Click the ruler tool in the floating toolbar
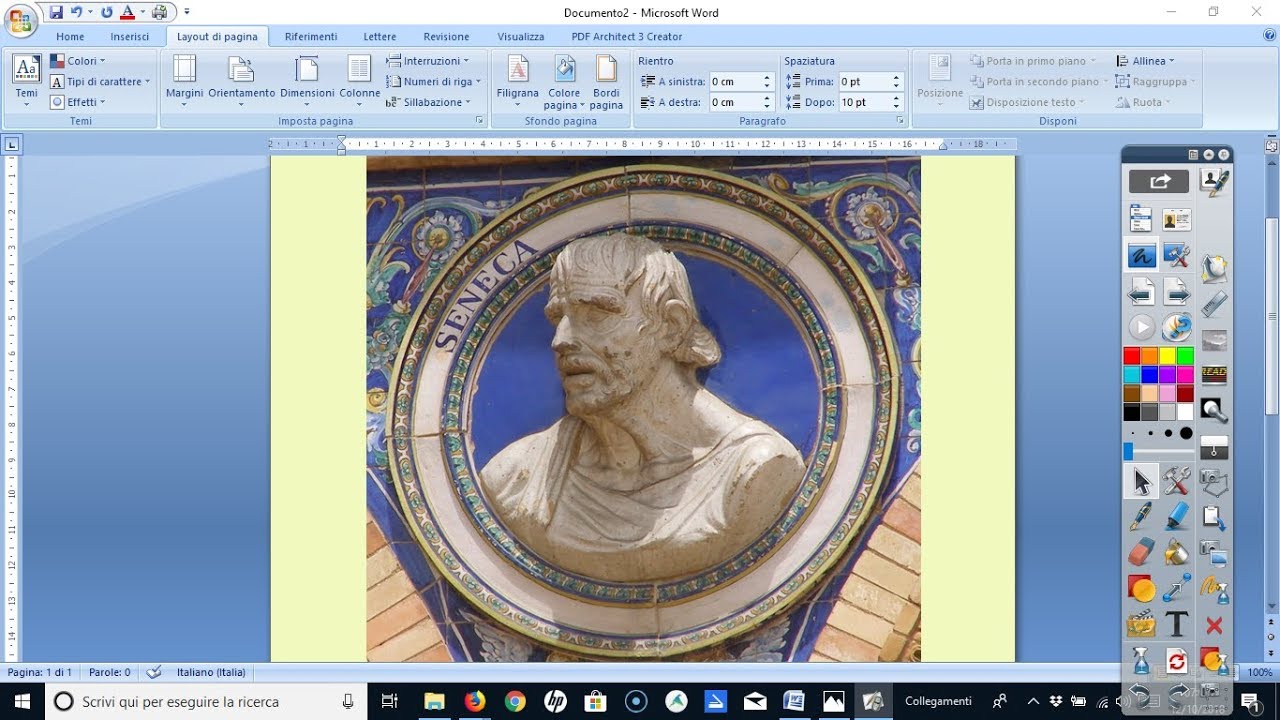The image size is (1280, 720). pyautogui.click(x=1214, y=303)
